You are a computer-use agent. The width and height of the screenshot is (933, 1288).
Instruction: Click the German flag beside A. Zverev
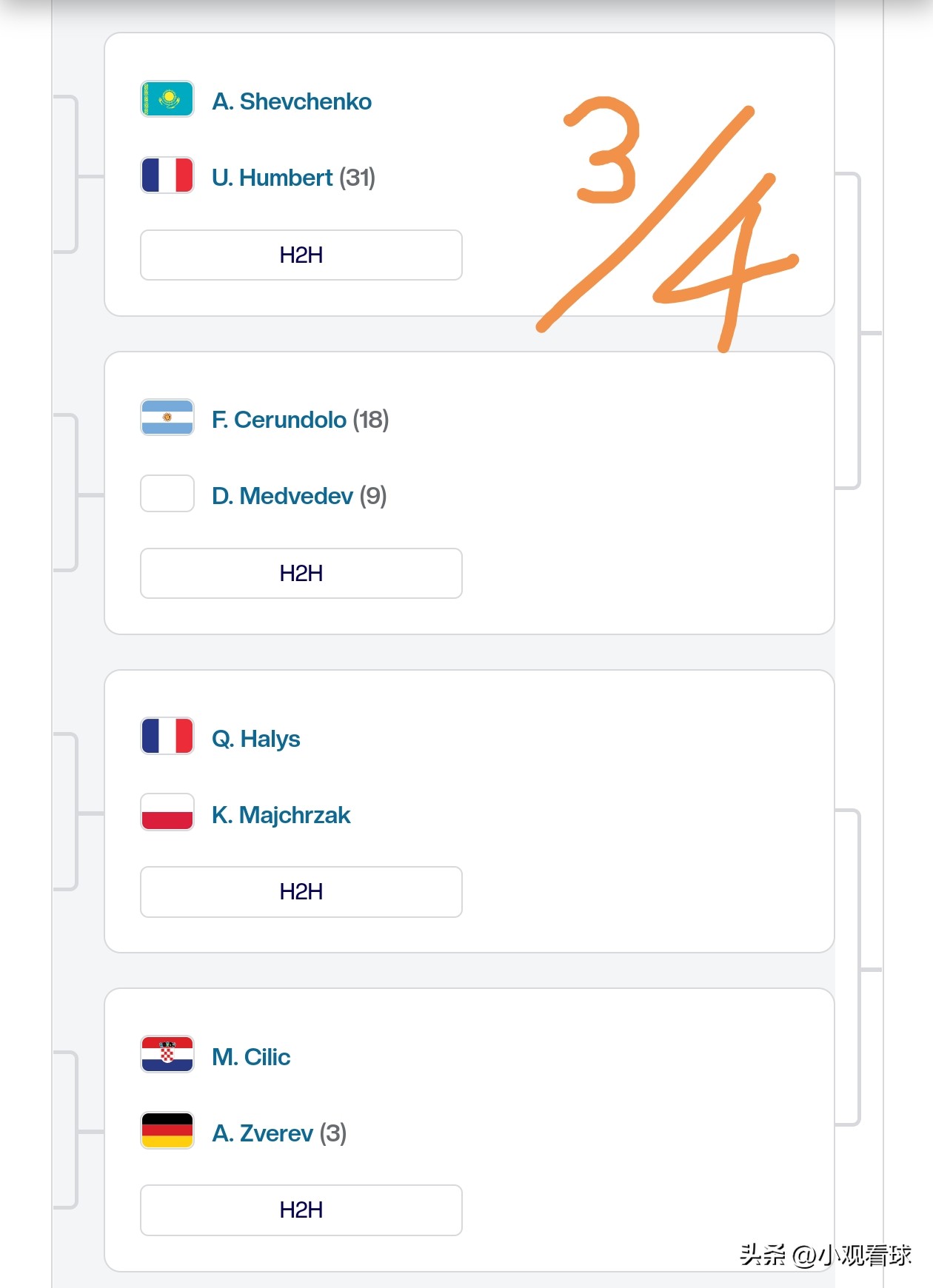point(167,1131)
